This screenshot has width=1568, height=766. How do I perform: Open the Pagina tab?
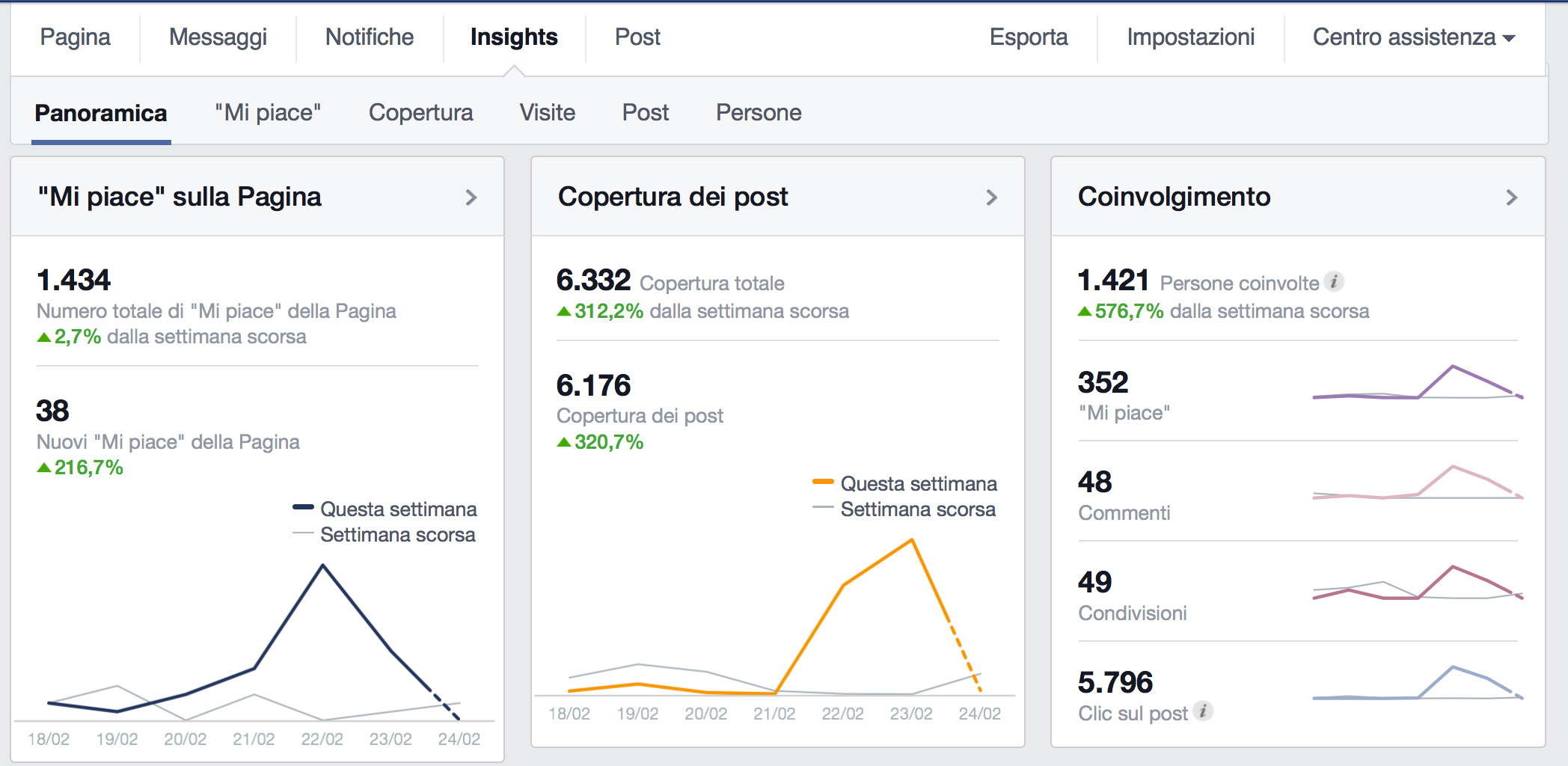(x=75, y=37)
